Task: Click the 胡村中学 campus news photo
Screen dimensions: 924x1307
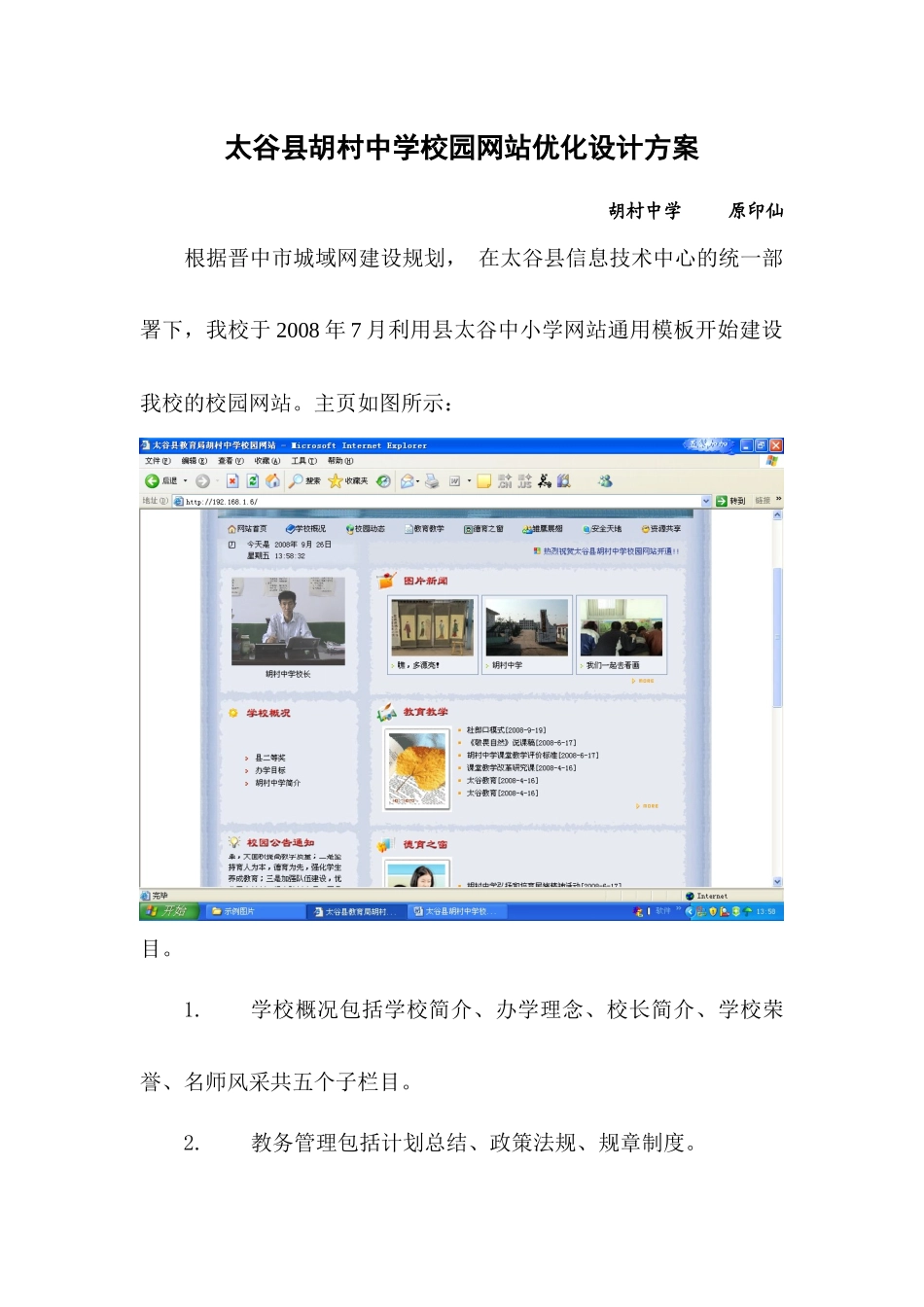Action: point(526,627)
